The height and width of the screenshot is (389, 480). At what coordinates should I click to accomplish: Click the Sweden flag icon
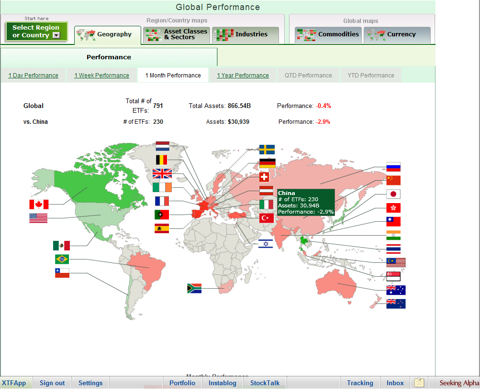(x=267, y=150)
